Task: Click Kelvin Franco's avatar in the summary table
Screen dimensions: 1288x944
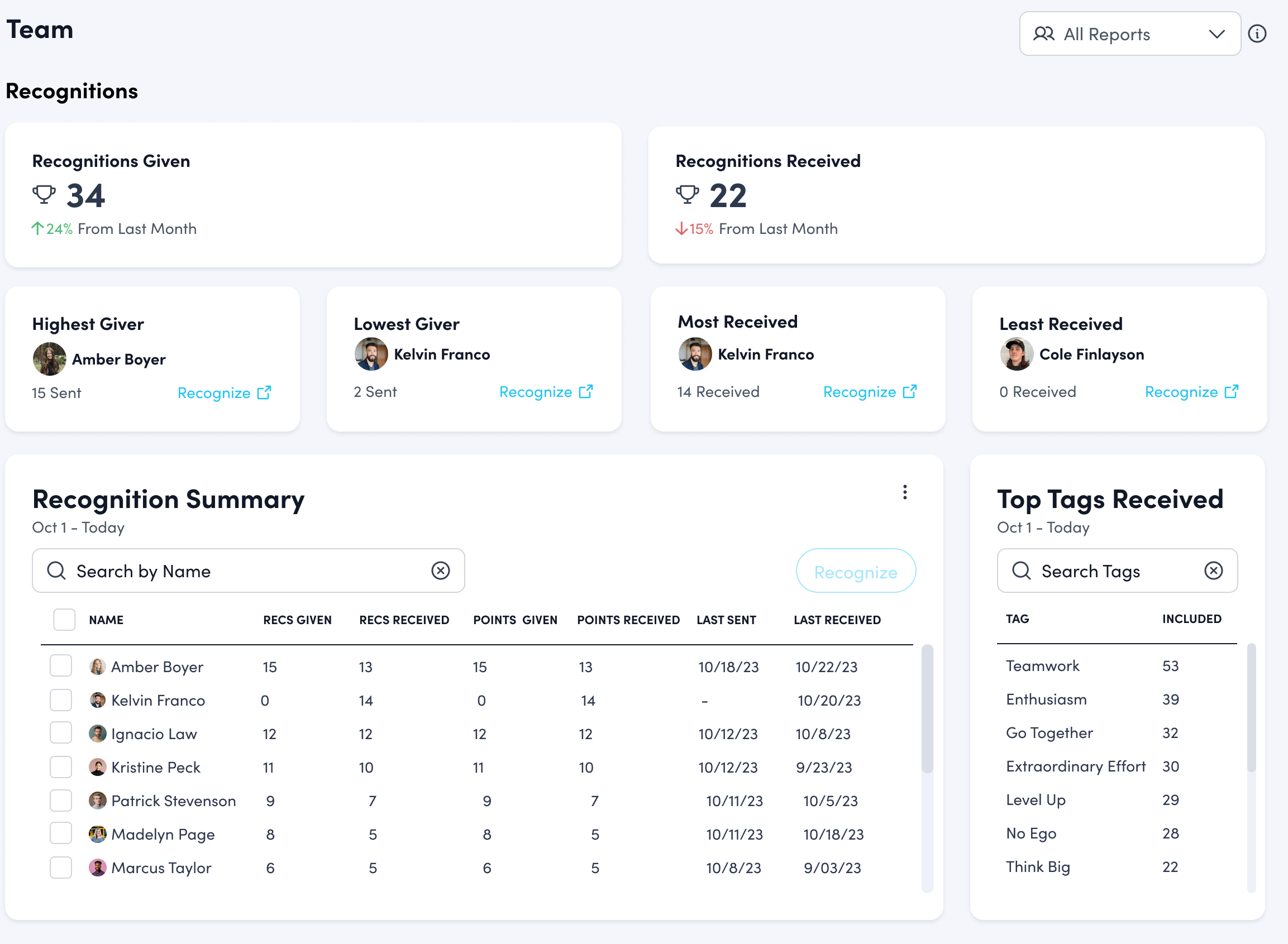Action: (x=97, y=700)
